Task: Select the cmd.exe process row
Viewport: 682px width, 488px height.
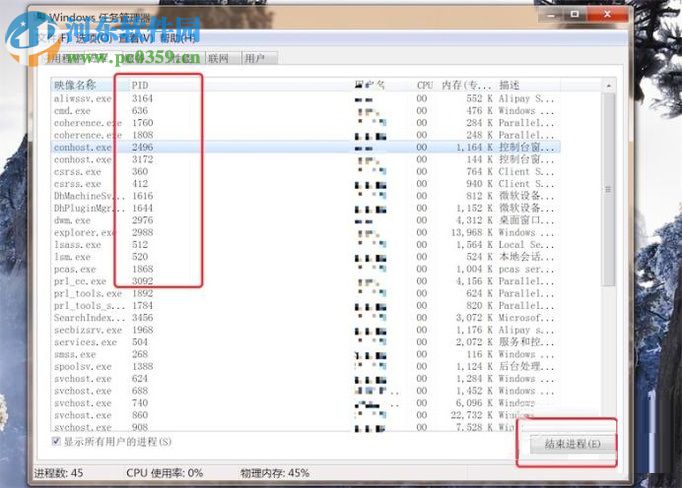Action: 305,110
